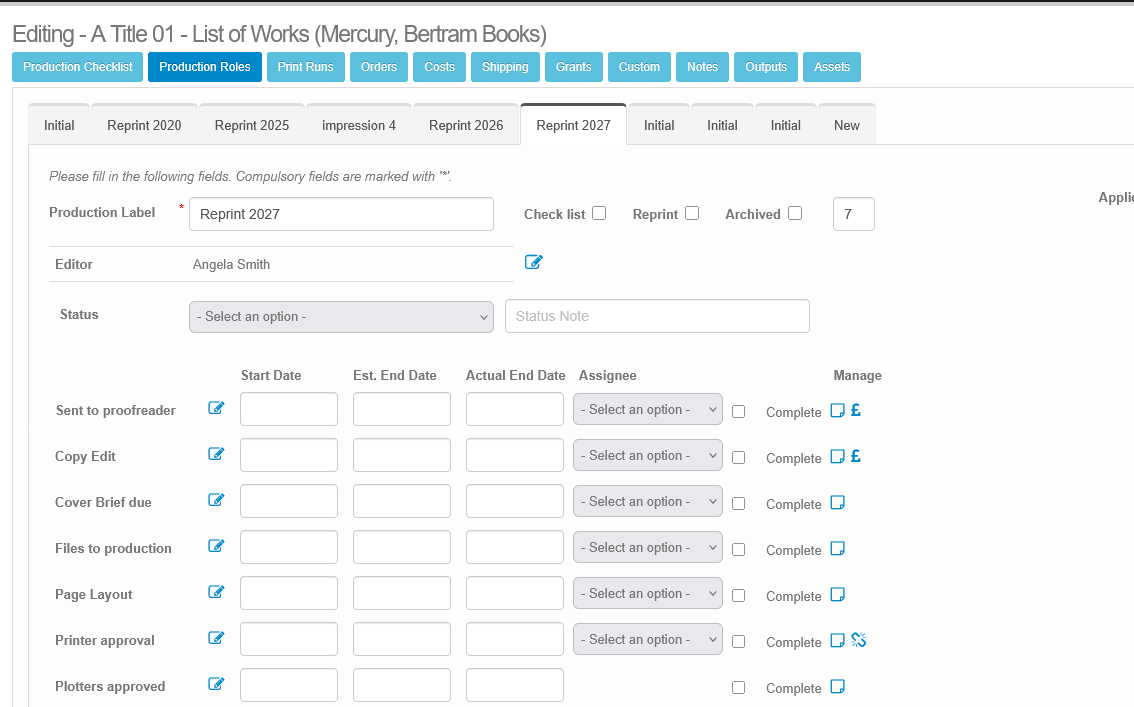Click the edit icon beside Cover Brief due

[x=216, y=500]
